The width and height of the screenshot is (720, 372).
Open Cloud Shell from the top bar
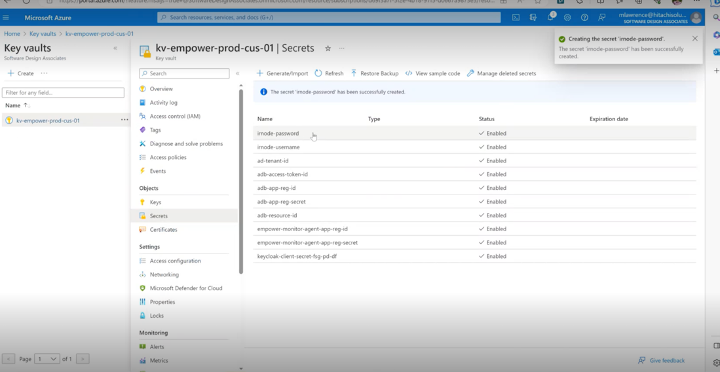516,17
